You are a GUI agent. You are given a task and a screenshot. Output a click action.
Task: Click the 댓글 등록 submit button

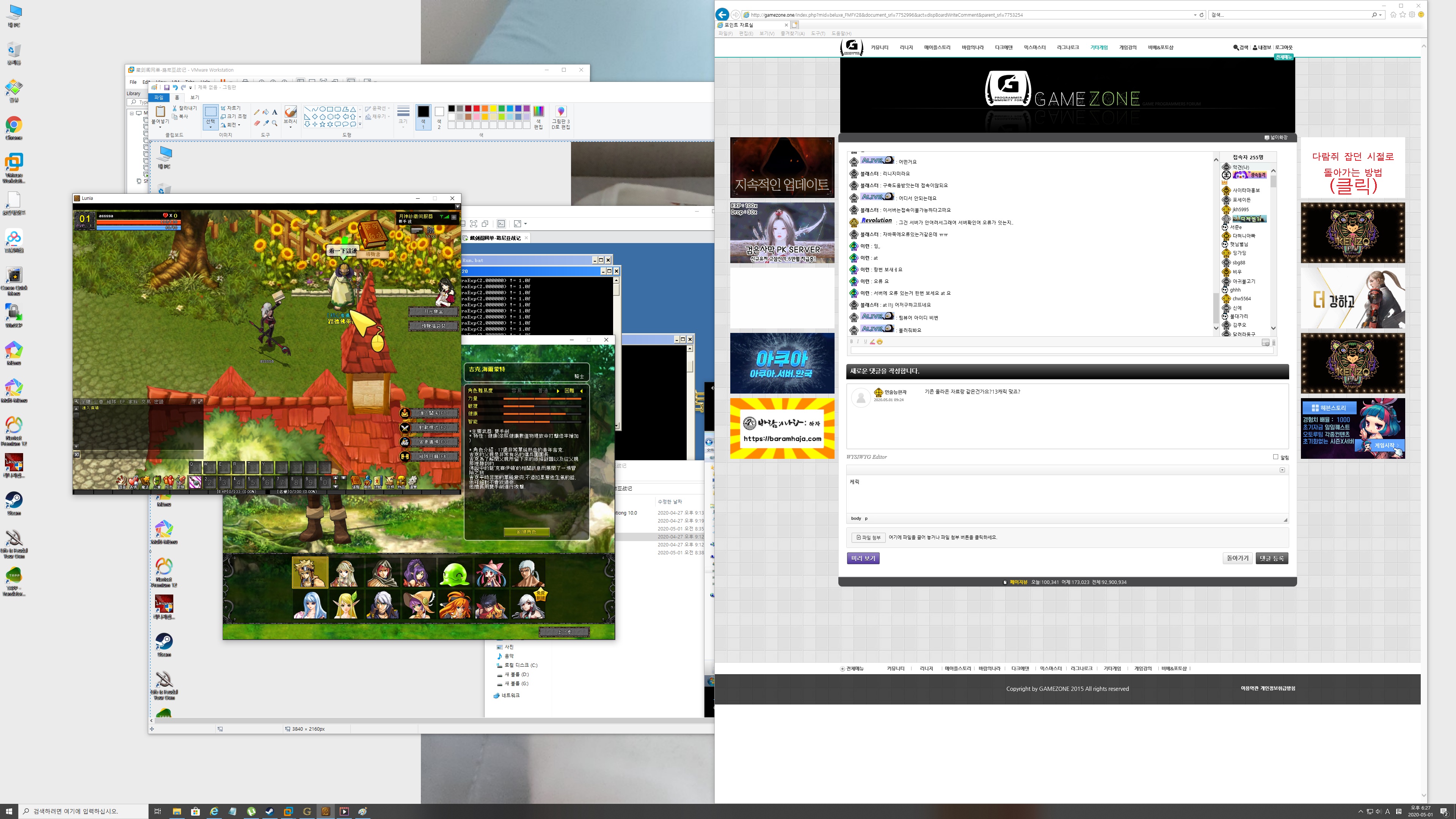(x=1272, y=558)
